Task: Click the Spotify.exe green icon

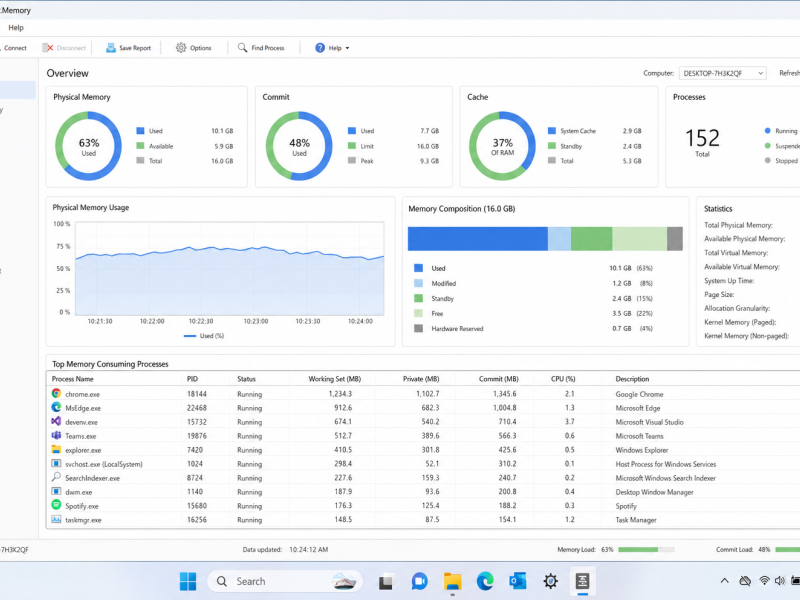Action: tap(56, 505)
